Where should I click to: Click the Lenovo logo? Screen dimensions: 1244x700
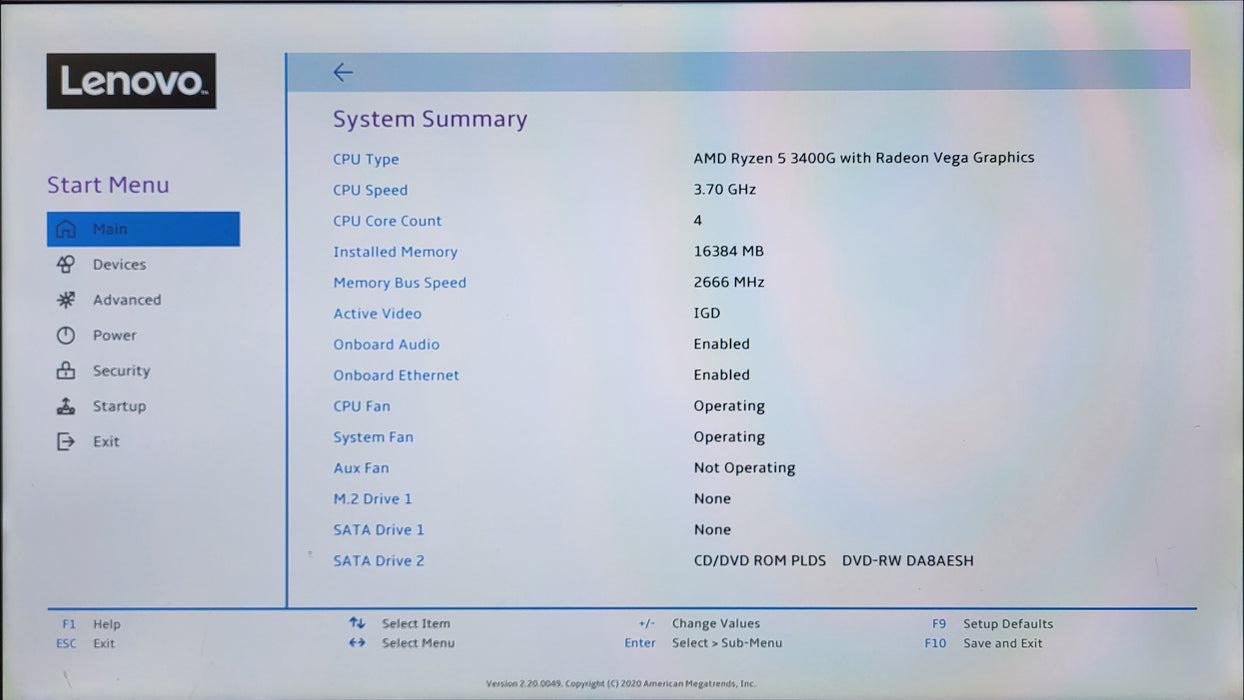point(131,81)
